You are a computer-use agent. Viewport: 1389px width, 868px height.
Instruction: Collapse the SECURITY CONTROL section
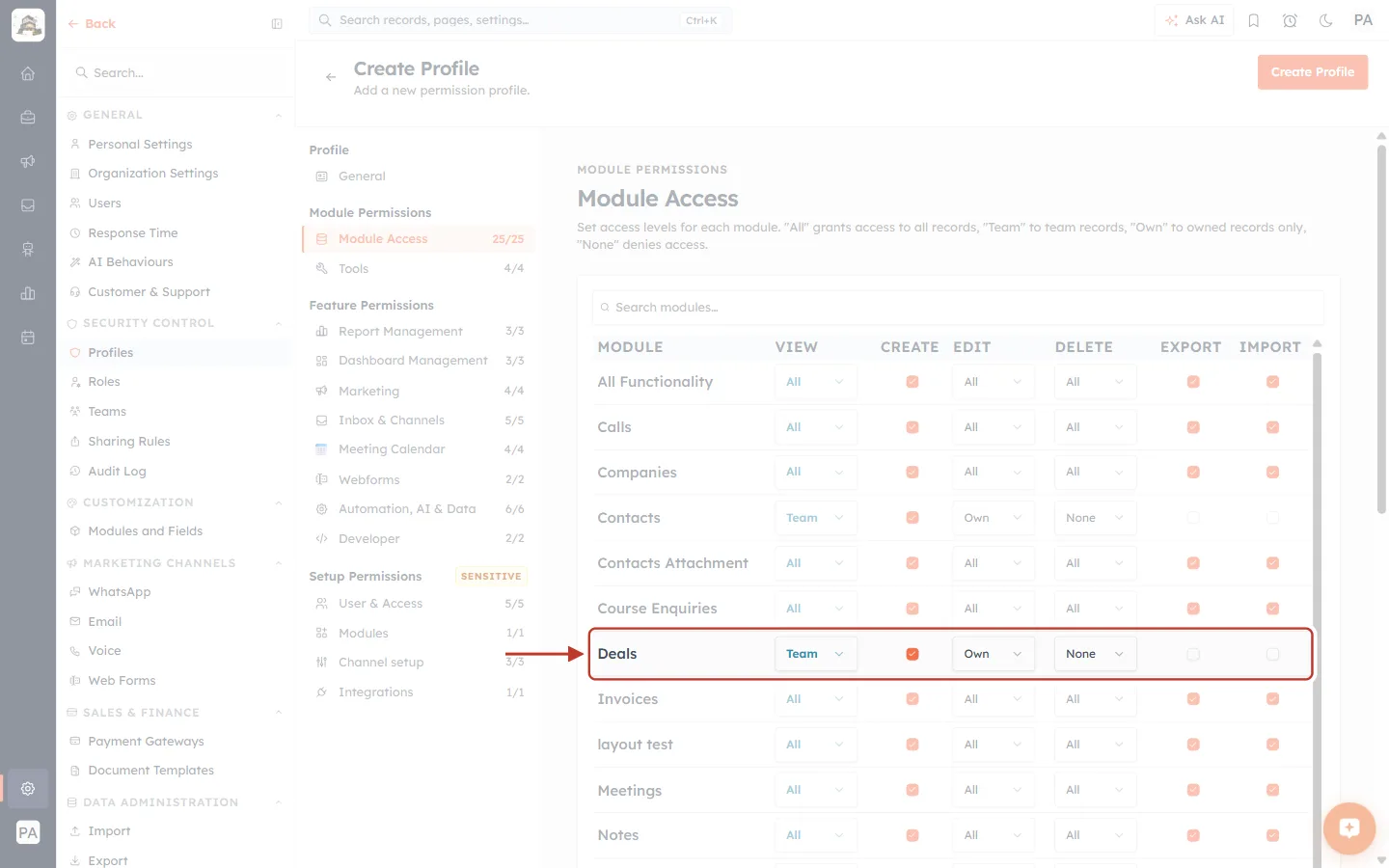[279, 324]
